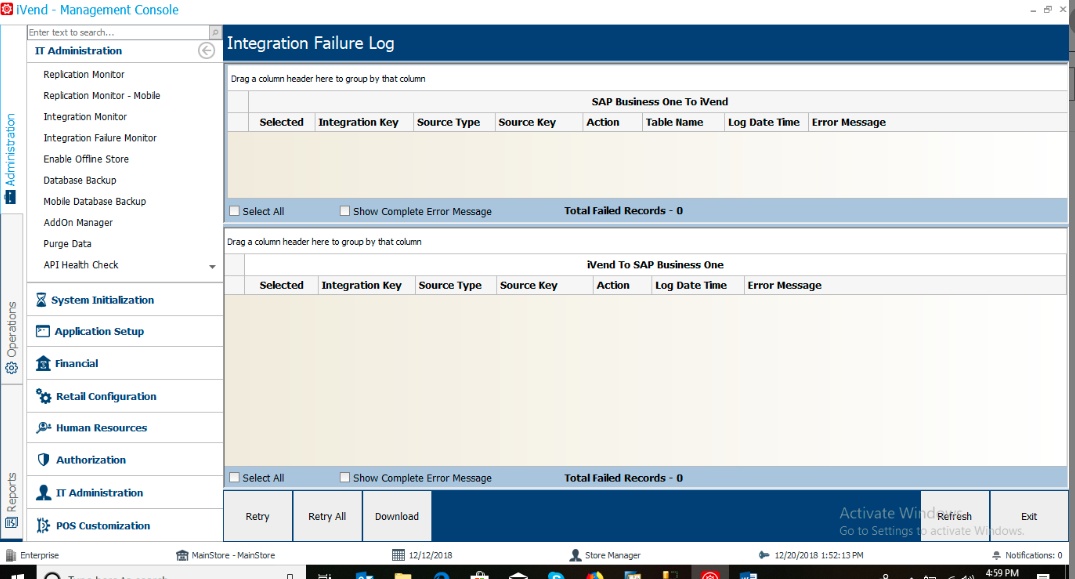1075x579 pixels.
Task: Sort SAP-to-iVend grid by Log Date Time
Action: [766, 122]
